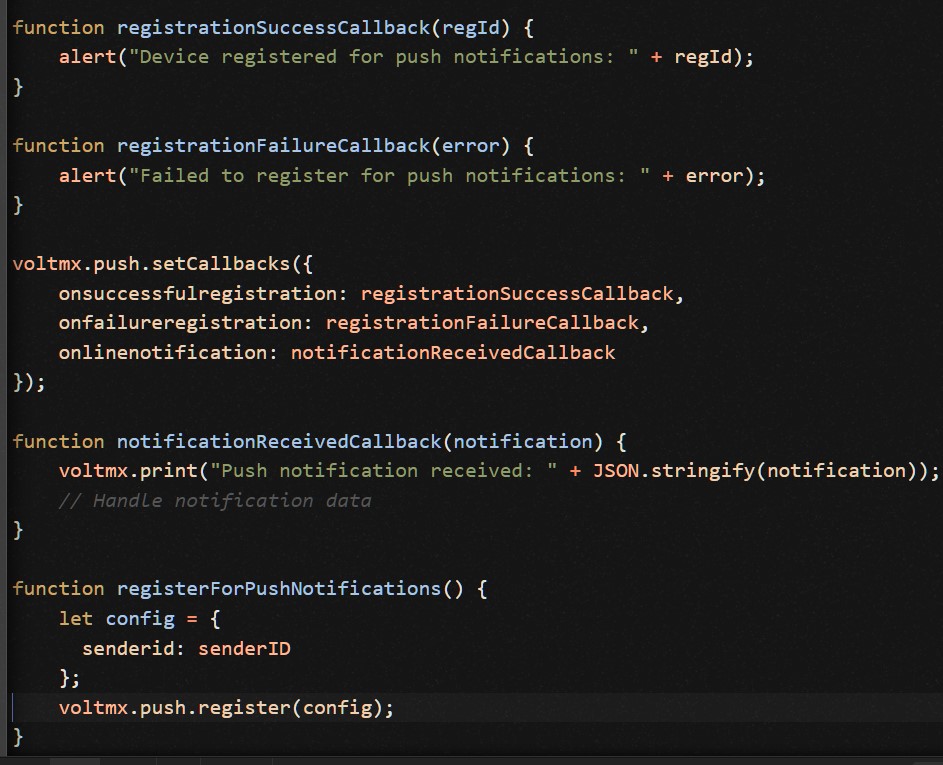Click the "Failed to register for push notifications: " string
943x765 pixels.
[x=390, y=176]
